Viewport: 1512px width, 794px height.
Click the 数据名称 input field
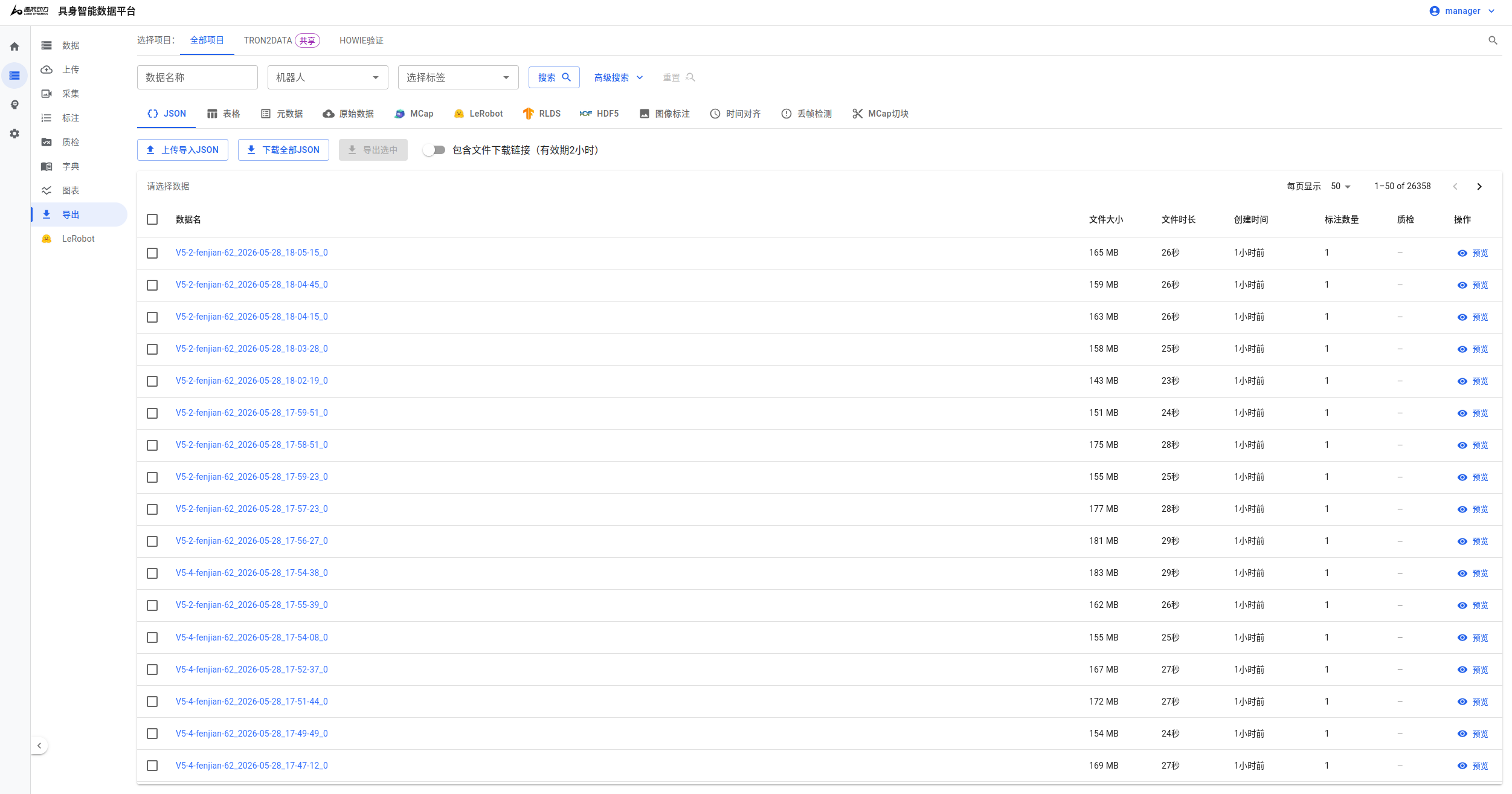pyautogui.click(x=198, y=77)
